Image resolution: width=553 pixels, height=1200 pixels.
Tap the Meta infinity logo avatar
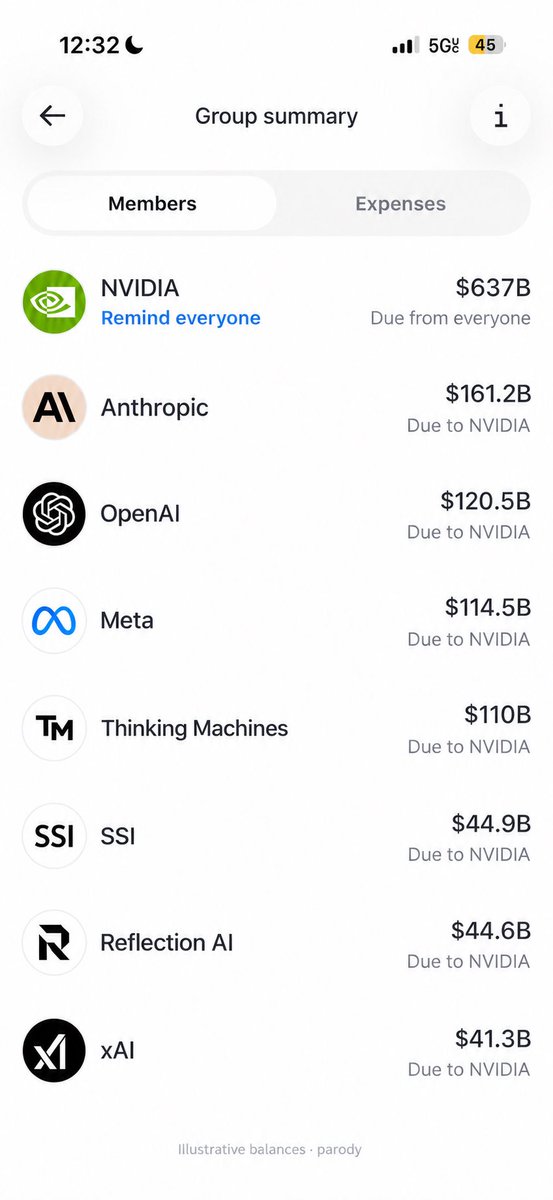click(x=54, y=621)
